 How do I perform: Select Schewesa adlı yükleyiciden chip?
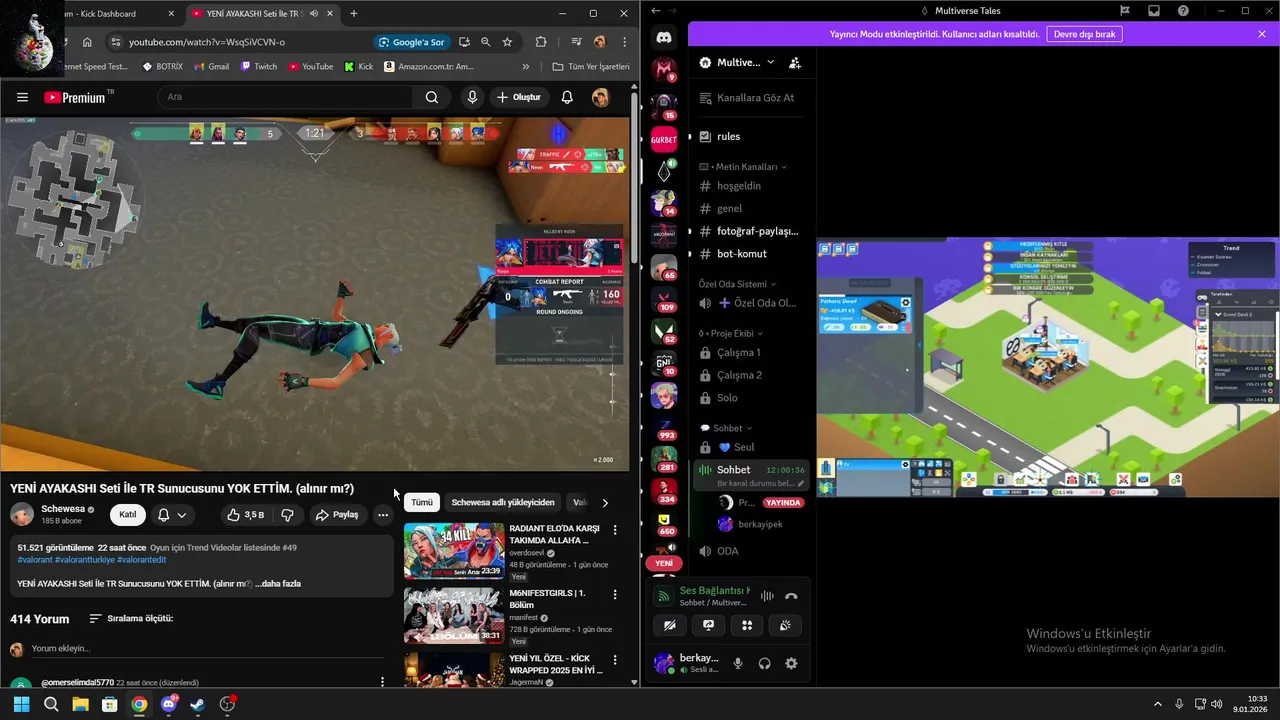coord(502,502)
